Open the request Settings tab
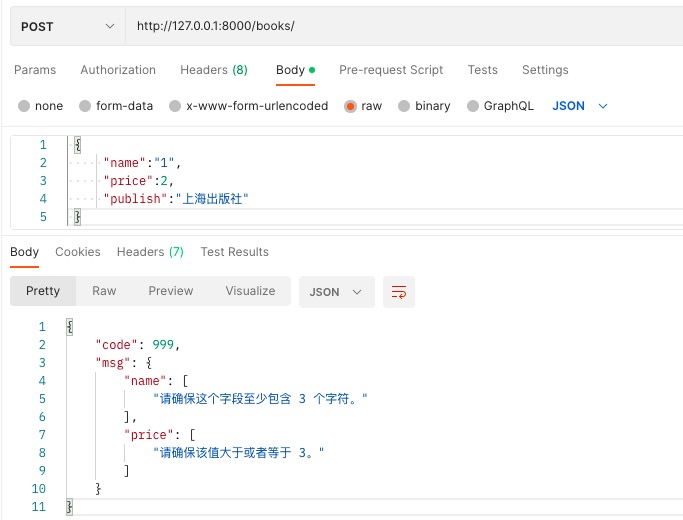This screenshot has width=683, height=520. pyautogui.click(x=545, y=70)
